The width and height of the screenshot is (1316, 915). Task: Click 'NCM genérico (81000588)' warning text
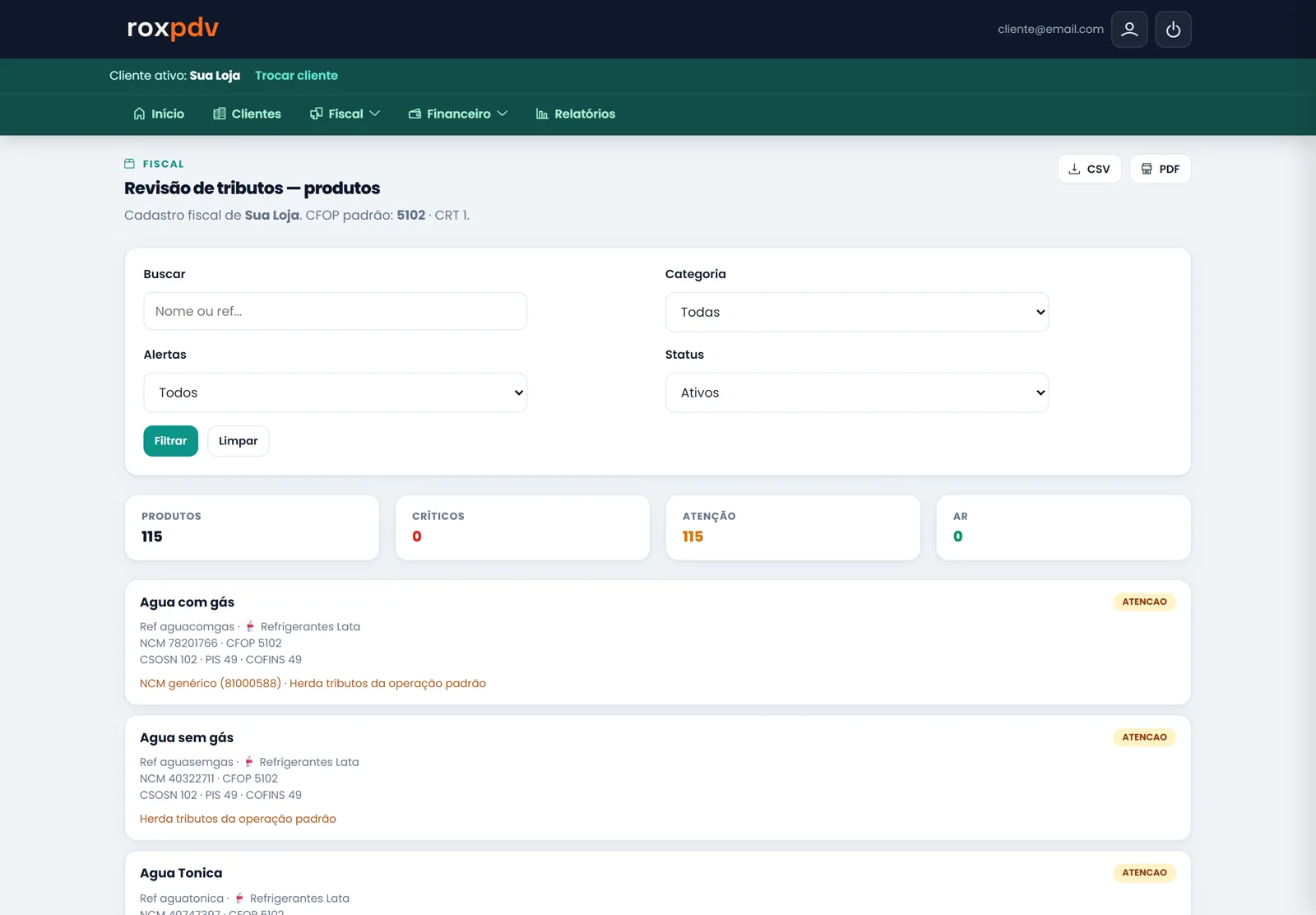[x=211, y=683]
